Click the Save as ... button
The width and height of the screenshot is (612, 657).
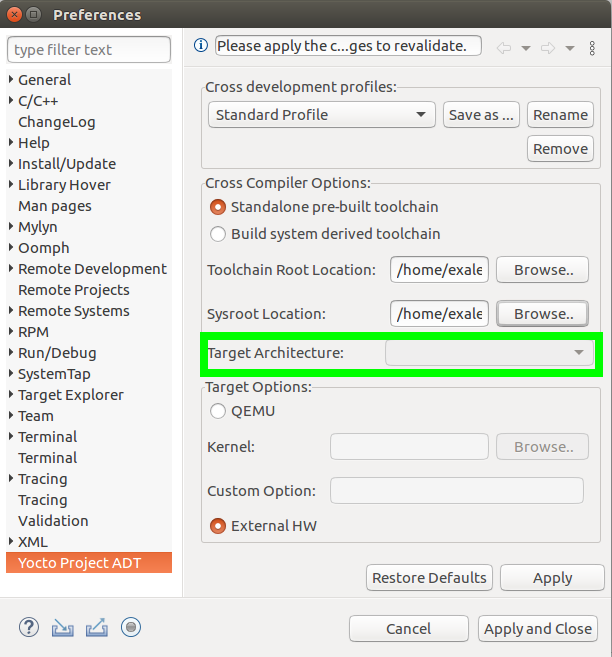coord(481,115)
